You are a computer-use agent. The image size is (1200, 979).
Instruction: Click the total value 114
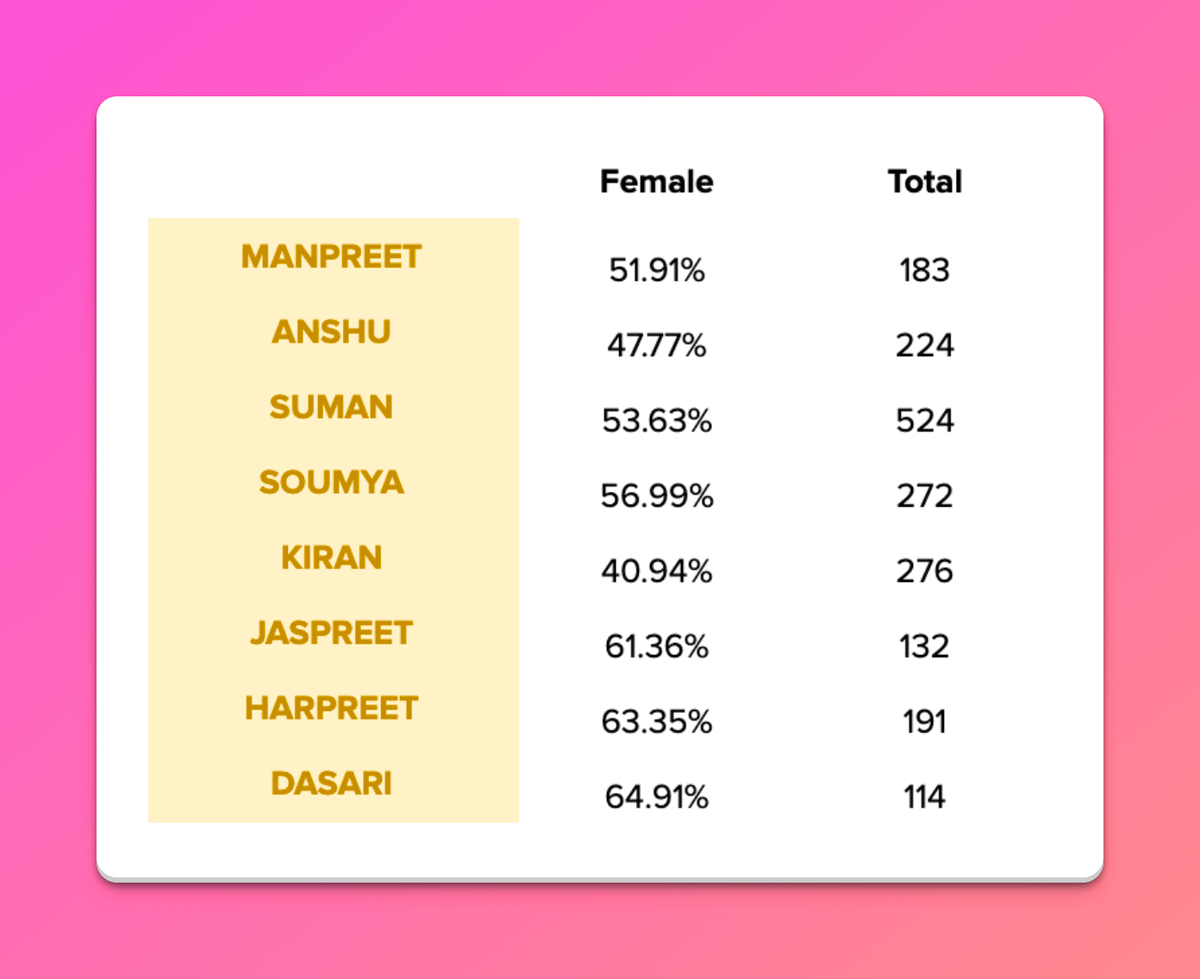tap(924, 797)
